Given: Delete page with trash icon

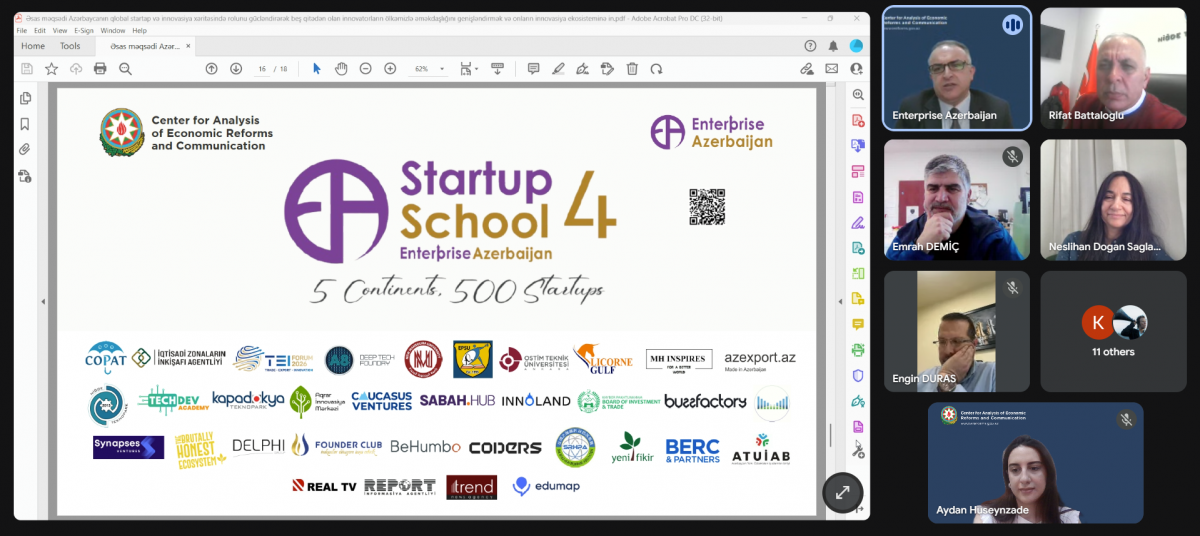Looking at the screenshot, I should click(632, 68).
